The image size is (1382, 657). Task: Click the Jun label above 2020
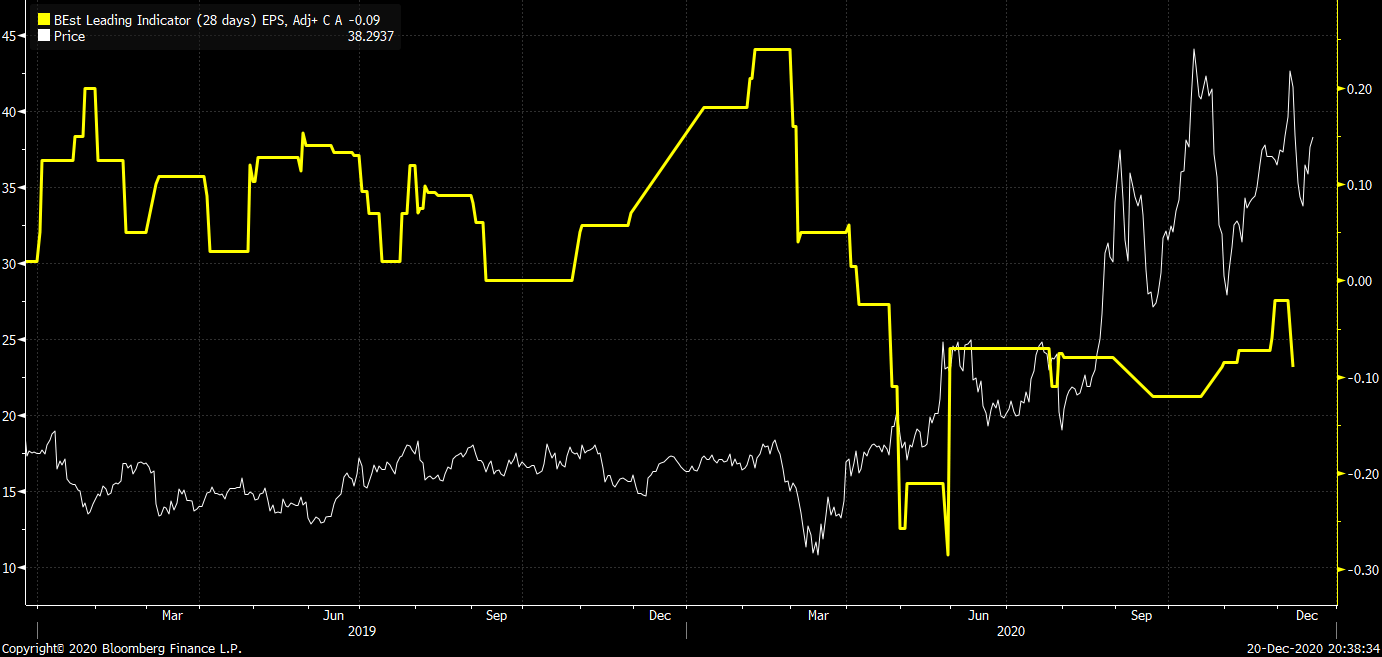(980, 615)
